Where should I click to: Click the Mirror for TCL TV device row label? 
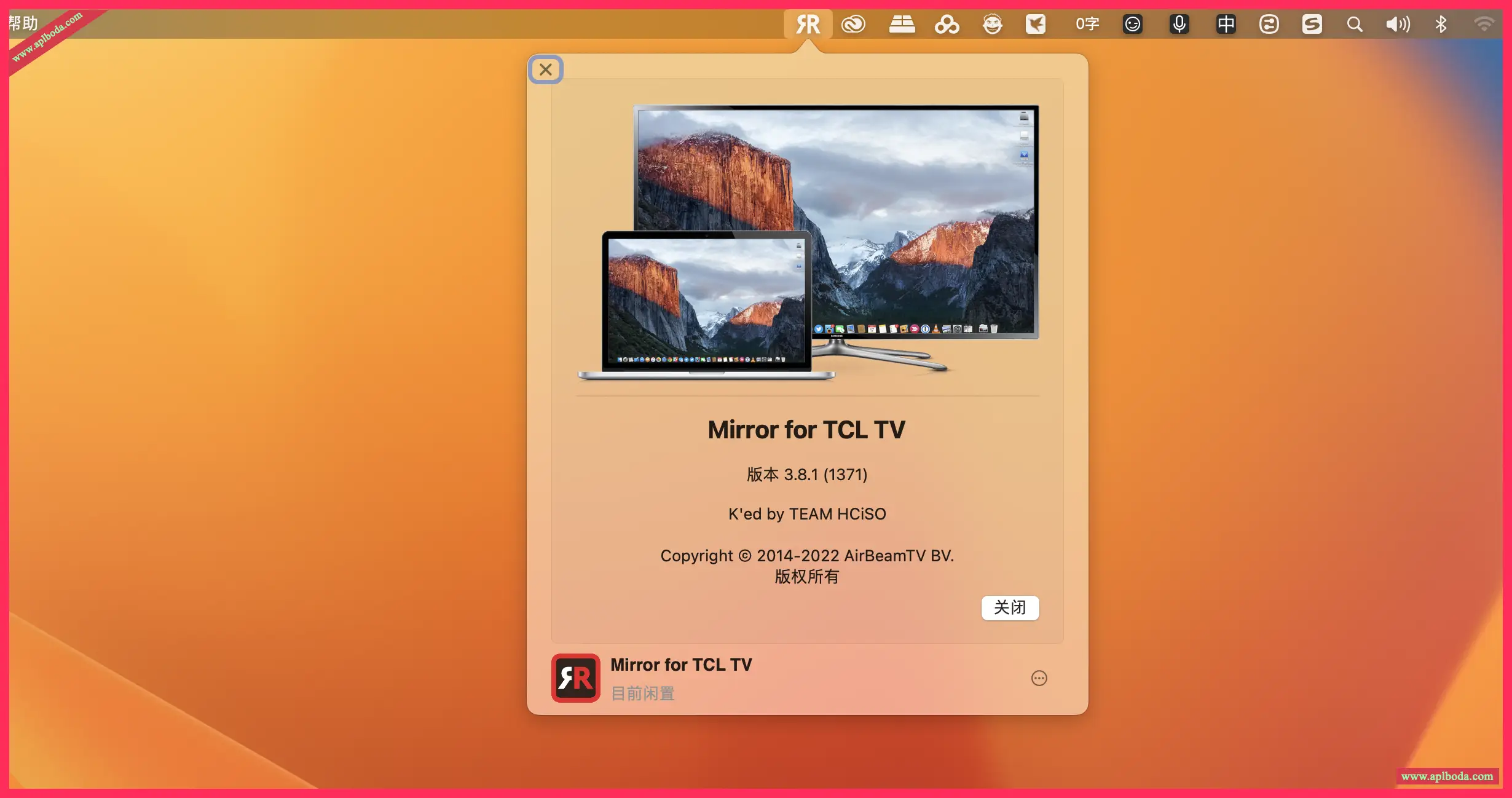tap(681, 665)
